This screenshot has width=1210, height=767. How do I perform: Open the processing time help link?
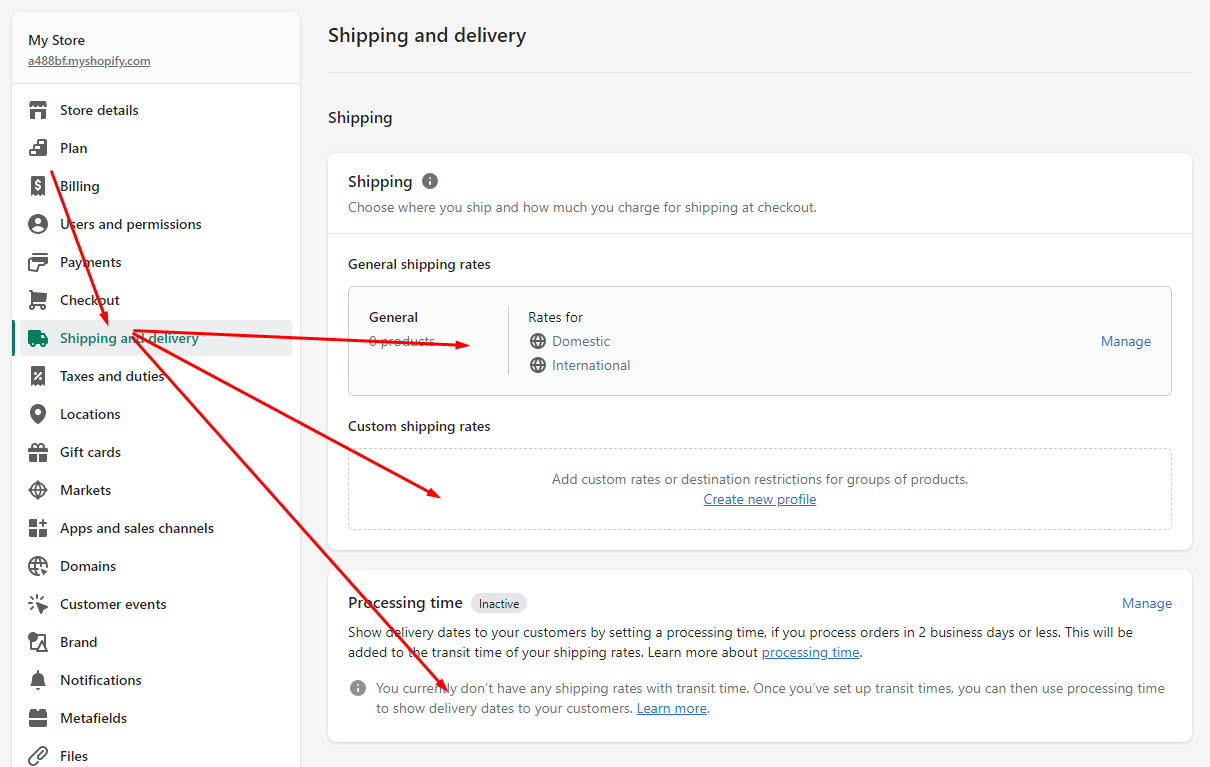pyautogui.click(x=810, y=652)
